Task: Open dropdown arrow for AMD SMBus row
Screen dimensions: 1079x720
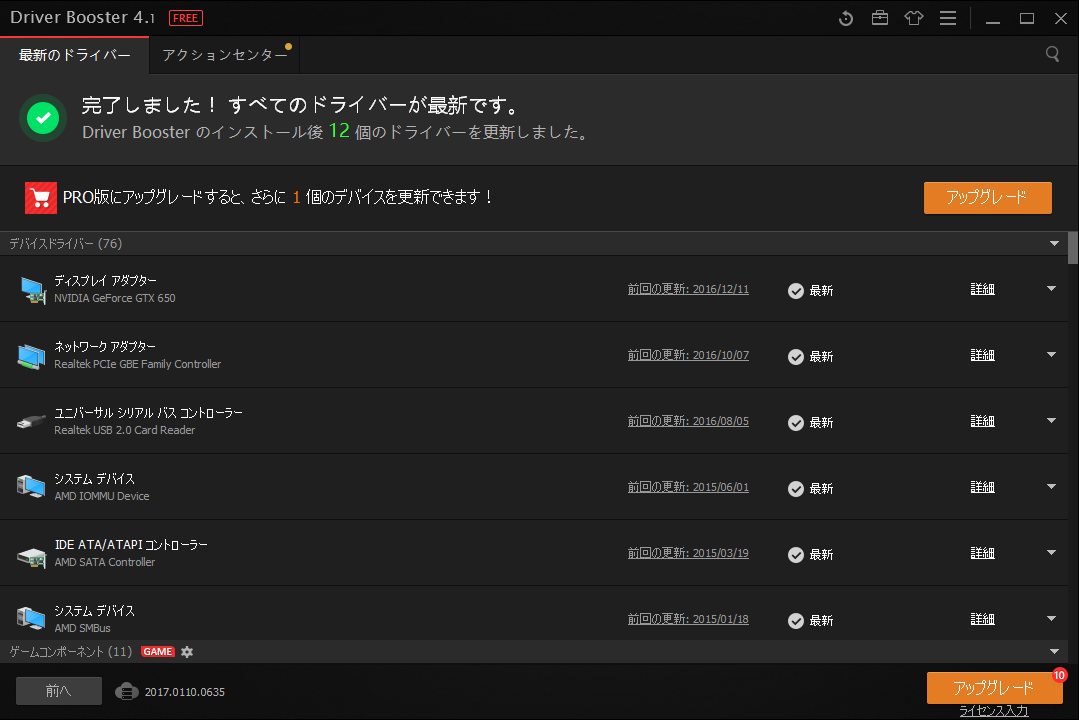Action: 1051,619
